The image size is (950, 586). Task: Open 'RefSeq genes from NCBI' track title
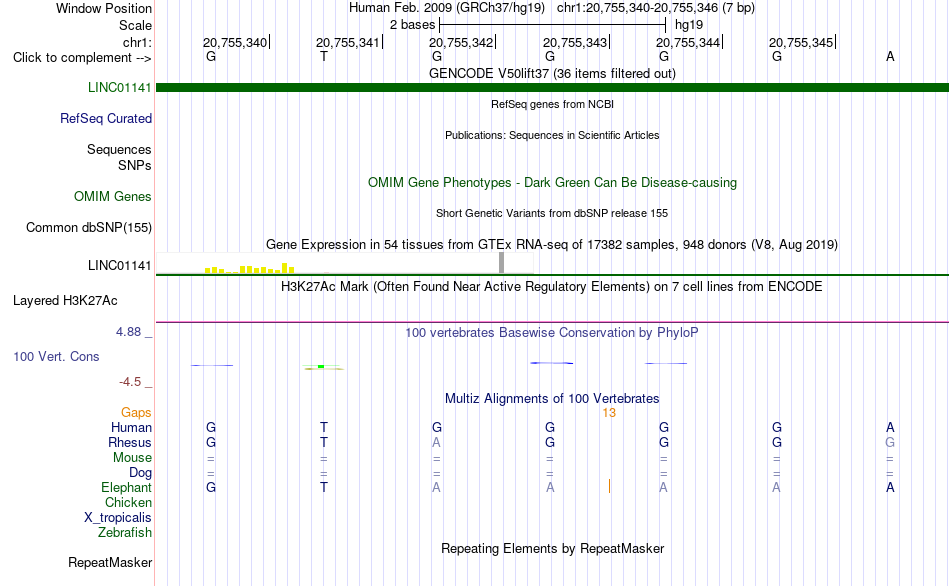coord(552,104)
